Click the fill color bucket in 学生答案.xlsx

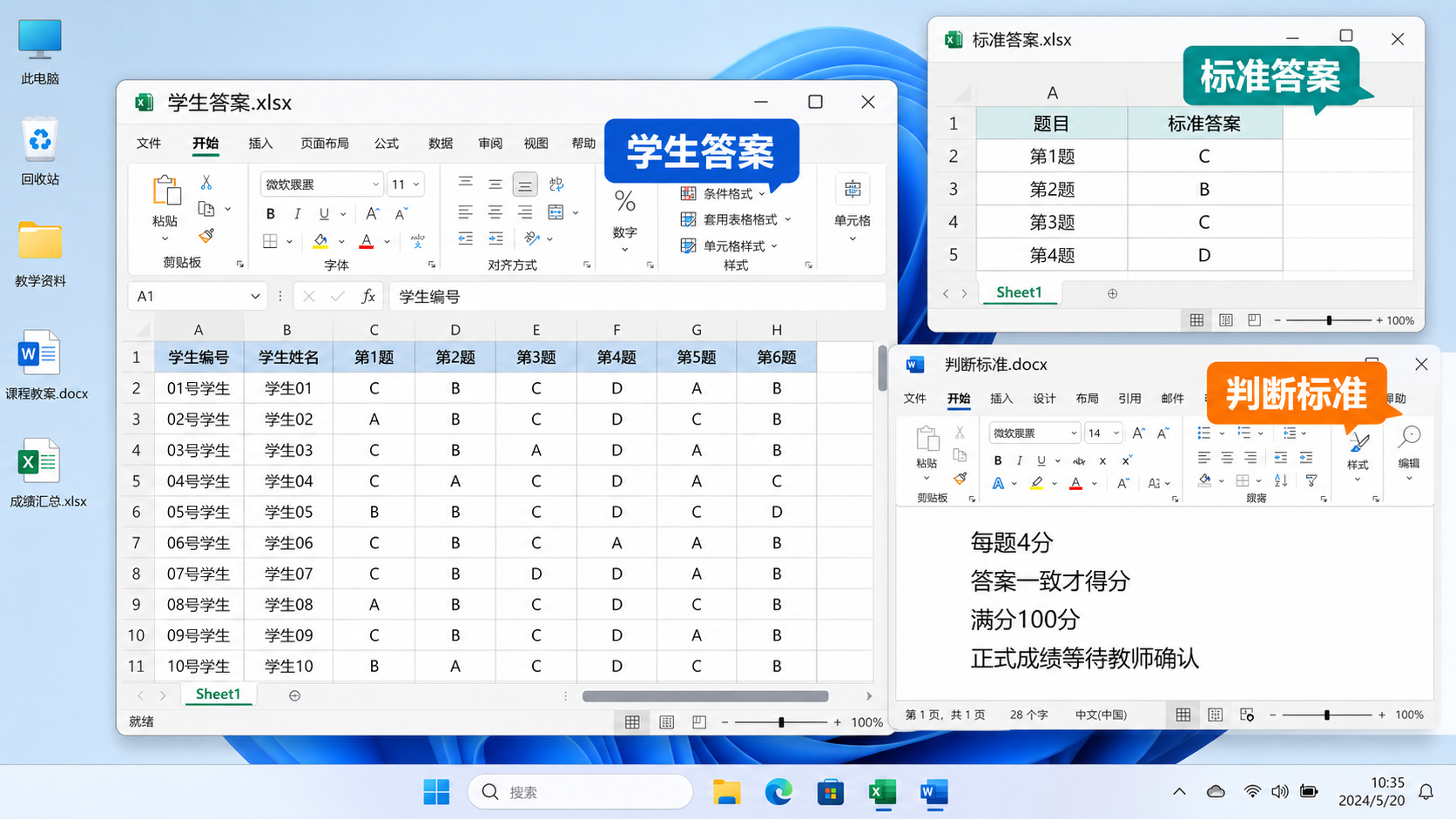tap(320, 240)
